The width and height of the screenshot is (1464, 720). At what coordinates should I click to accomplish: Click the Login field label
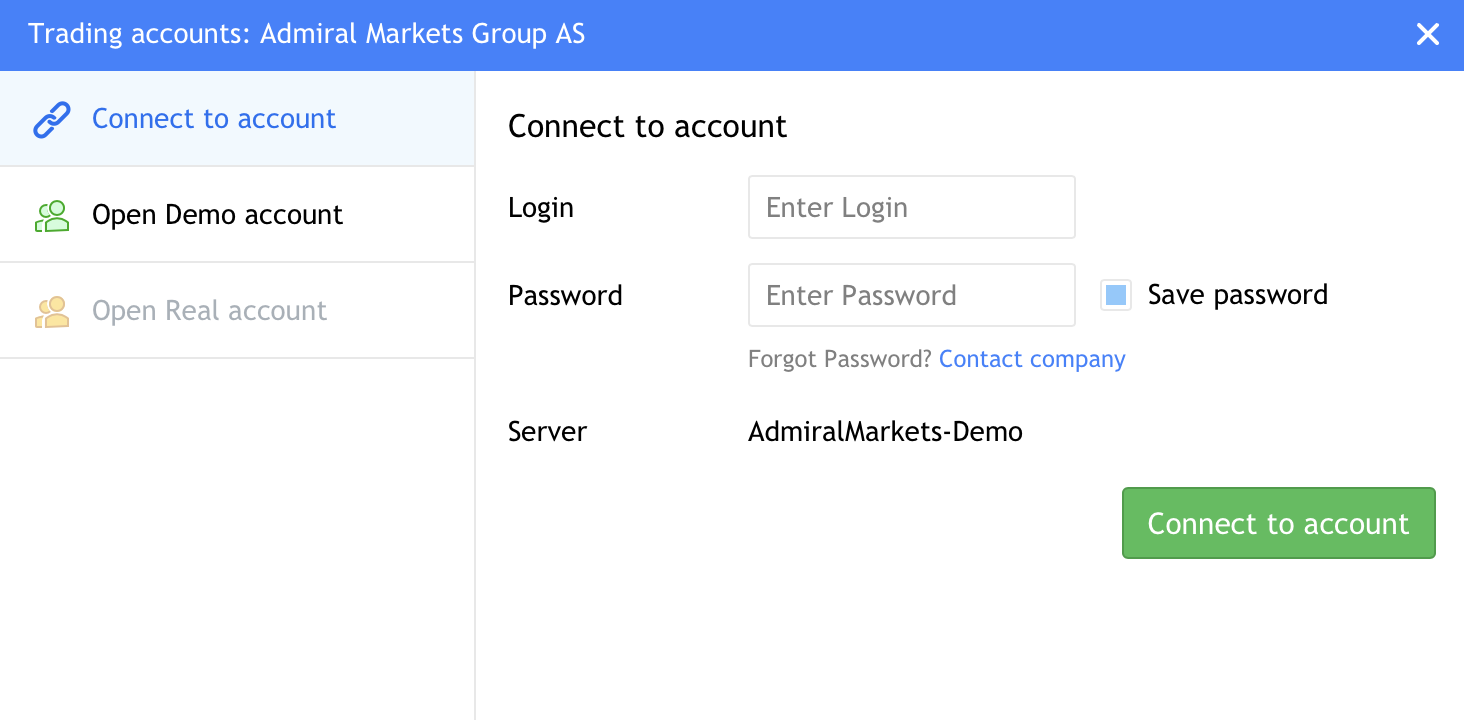coord(541,208)
